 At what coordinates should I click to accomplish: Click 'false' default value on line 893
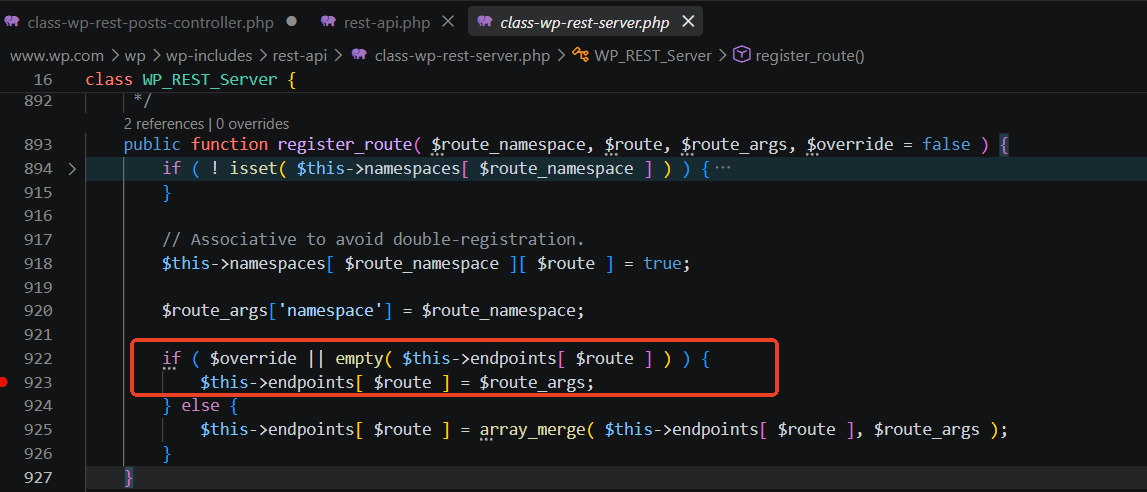pyautogui.click(x=946, y=145)
